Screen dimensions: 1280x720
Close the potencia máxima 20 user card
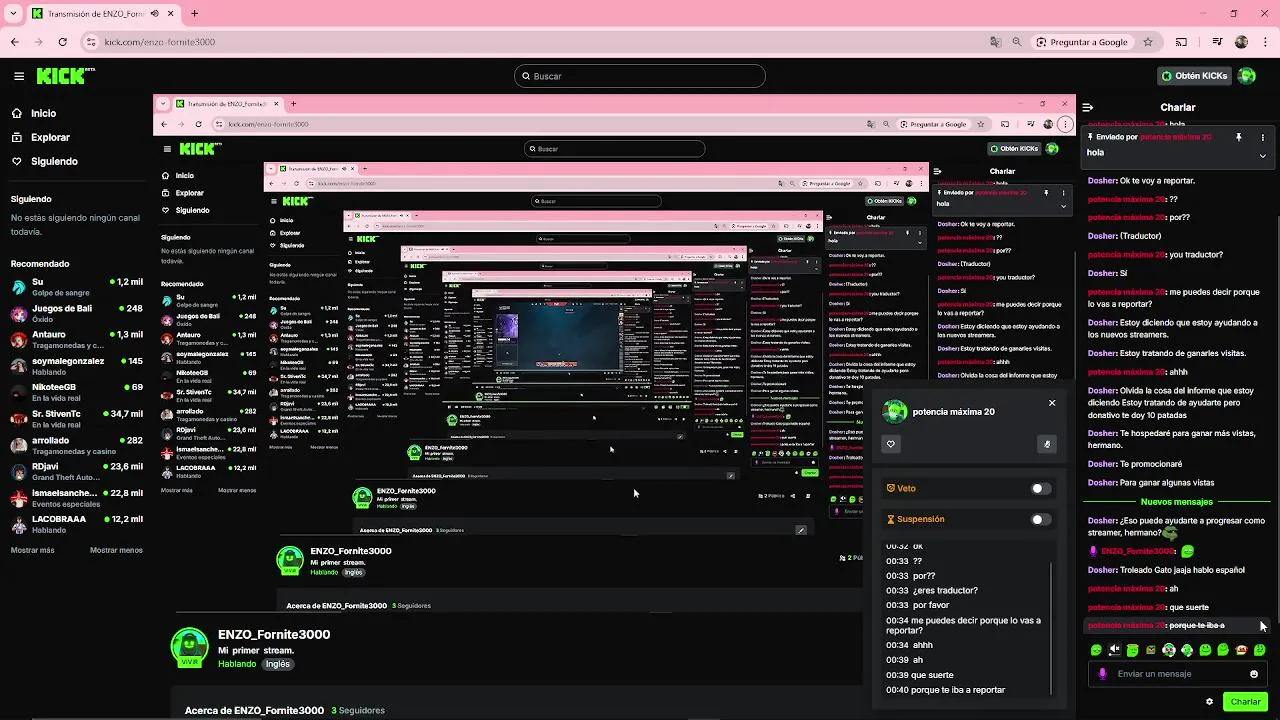1052,403
